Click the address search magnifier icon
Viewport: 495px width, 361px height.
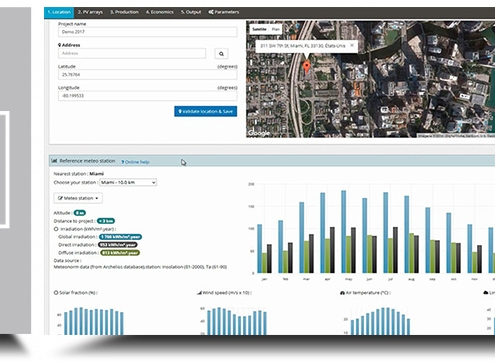tap(221, 54)
